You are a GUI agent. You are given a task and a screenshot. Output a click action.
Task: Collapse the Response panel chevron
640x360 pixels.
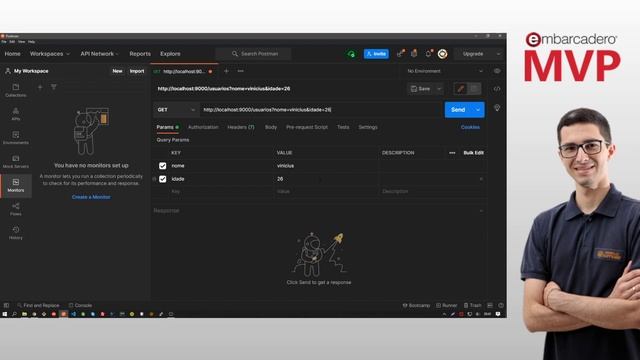[x=481, y=211]
